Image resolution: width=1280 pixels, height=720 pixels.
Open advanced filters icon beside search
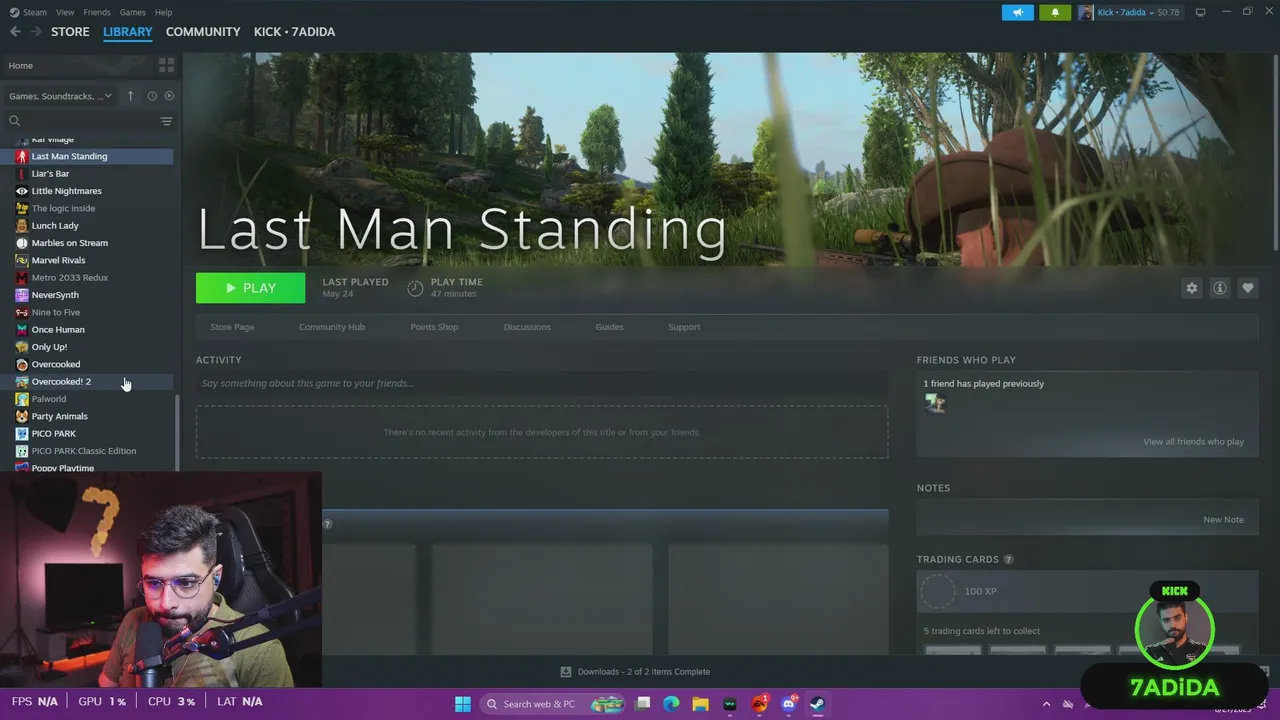(166, 121)
